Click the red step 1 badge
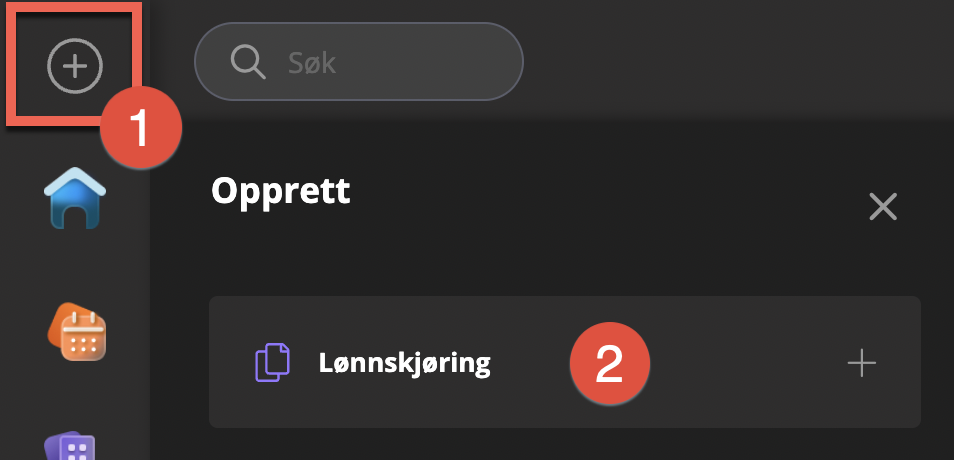This screenshot has width=954, height=460. [140, 129]
